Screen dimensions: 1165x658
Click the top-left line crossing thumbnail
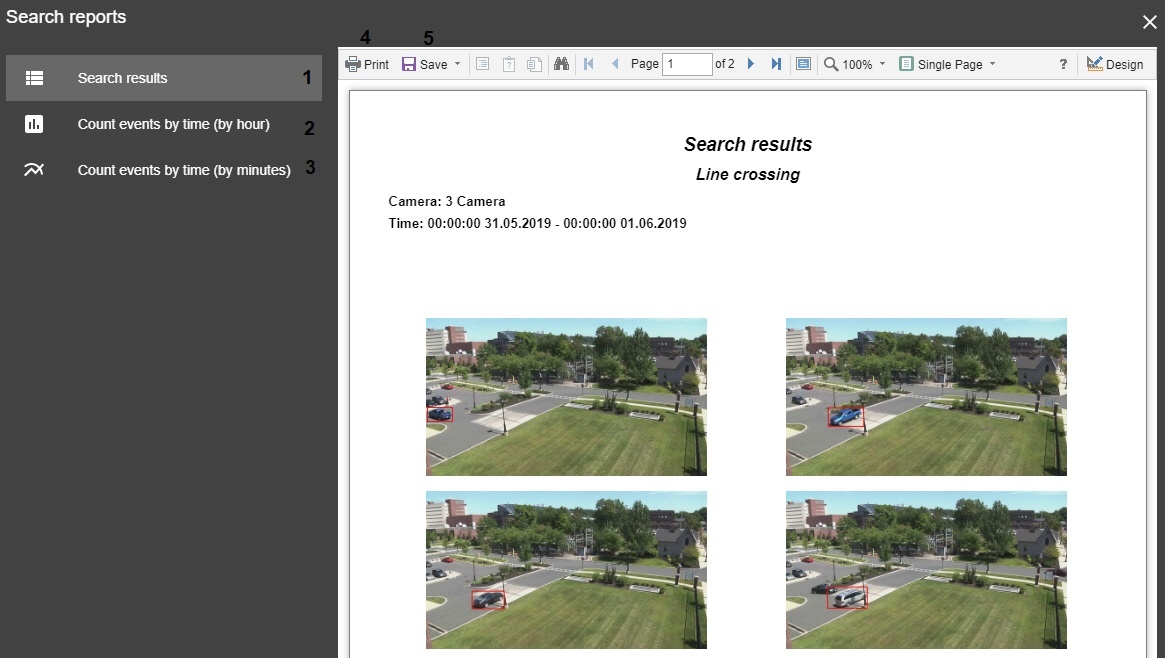tap(566, 396)
